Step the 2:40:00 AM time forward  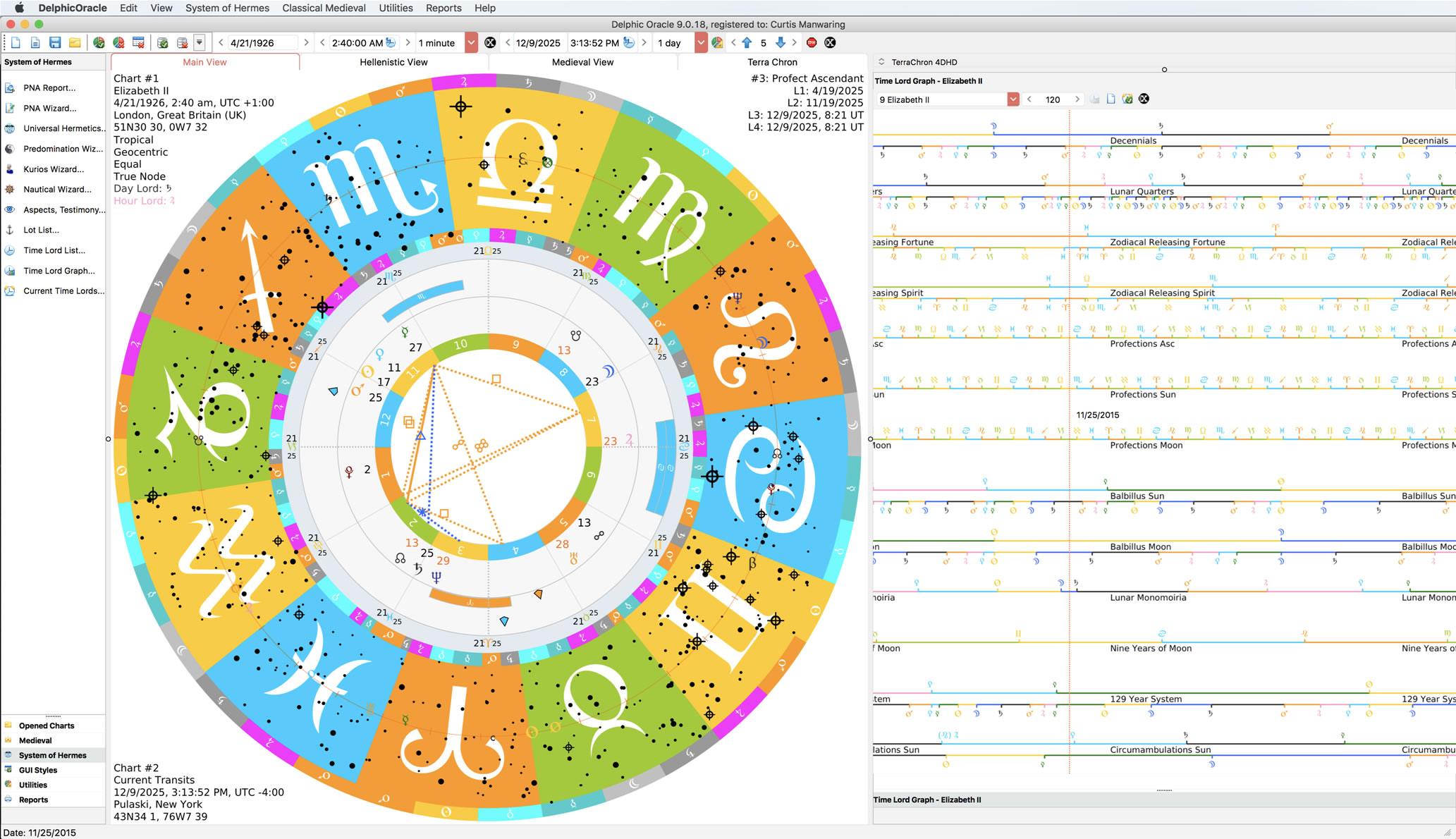click(x=407, y=43)
